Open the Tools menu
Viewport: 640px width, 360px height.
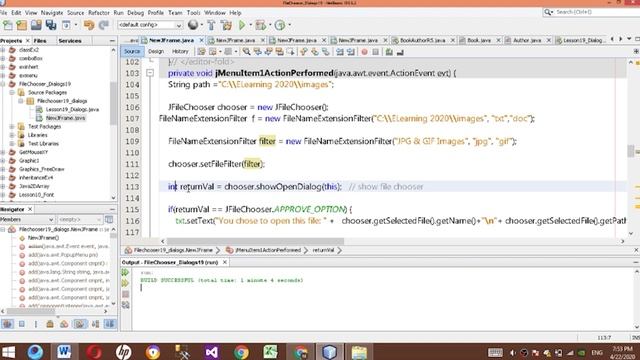click(x=193, y=13)
